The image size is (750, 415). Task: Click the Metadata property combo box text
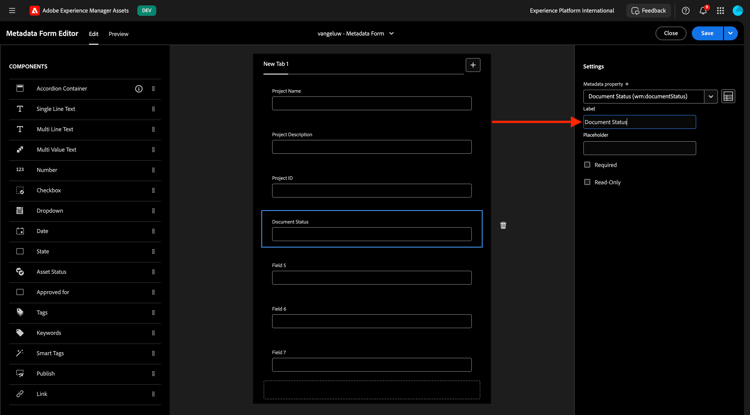644,96
